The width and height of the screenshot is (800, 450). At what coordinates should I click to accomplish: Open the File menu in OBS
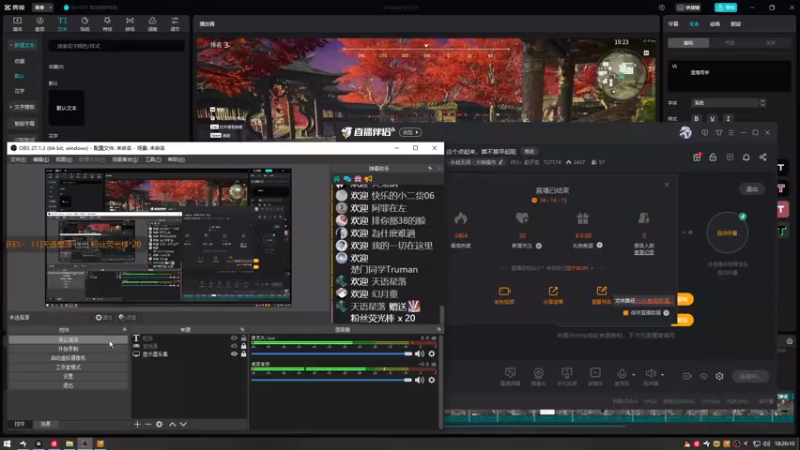18,160
